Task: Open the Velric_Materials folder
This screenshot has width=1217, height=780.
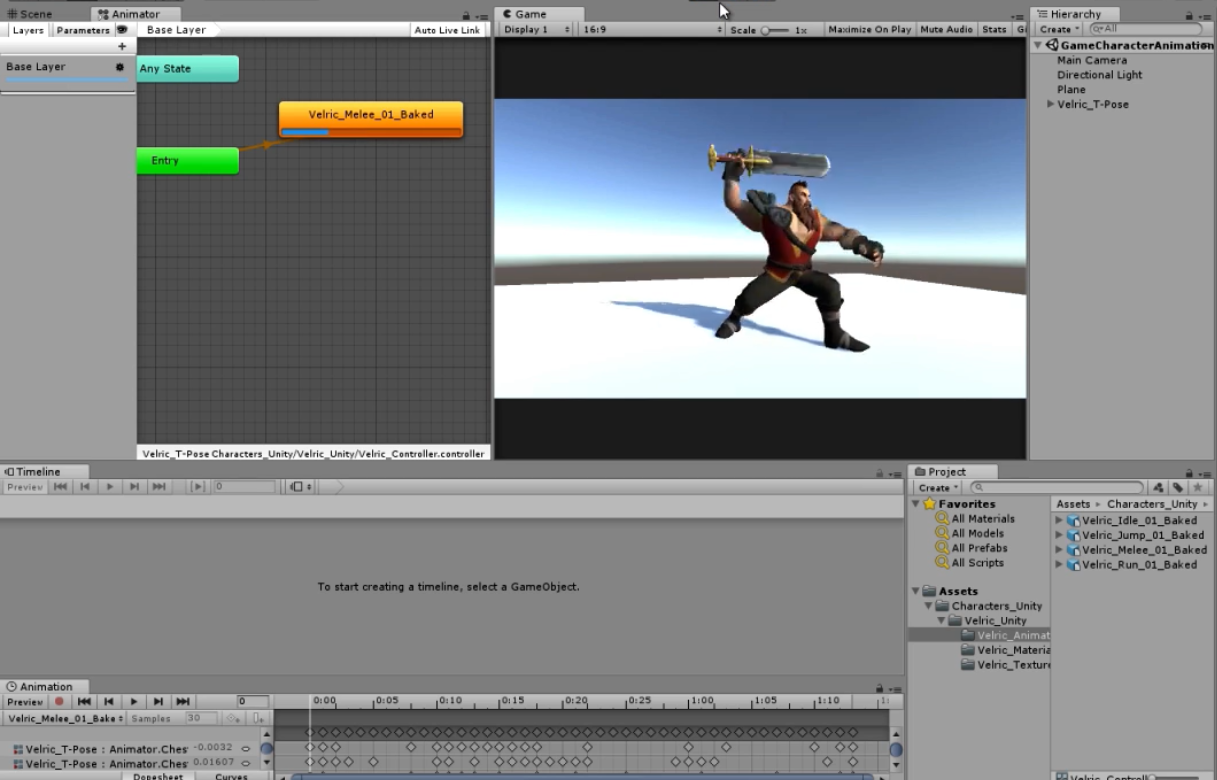Action: coord(1005,650)
